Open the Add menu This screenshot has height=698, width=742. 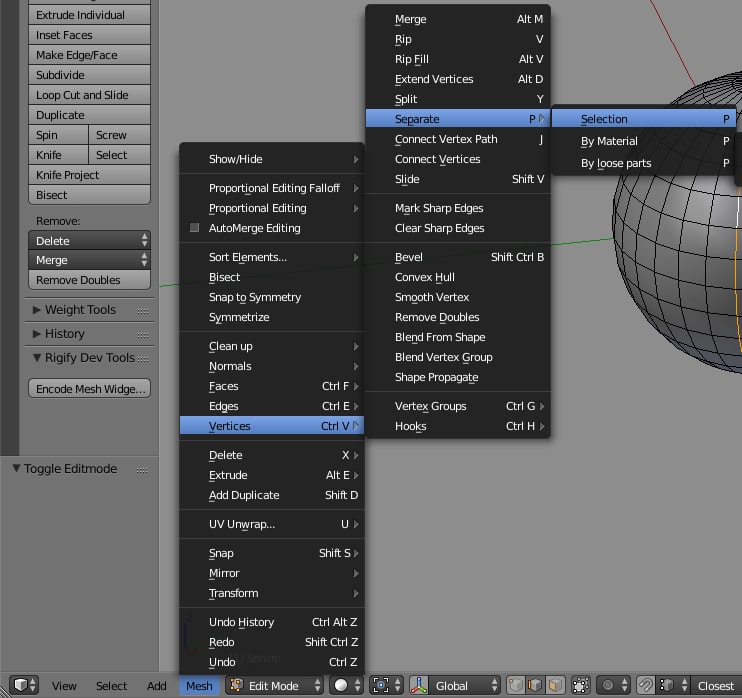tap(156, 685)
